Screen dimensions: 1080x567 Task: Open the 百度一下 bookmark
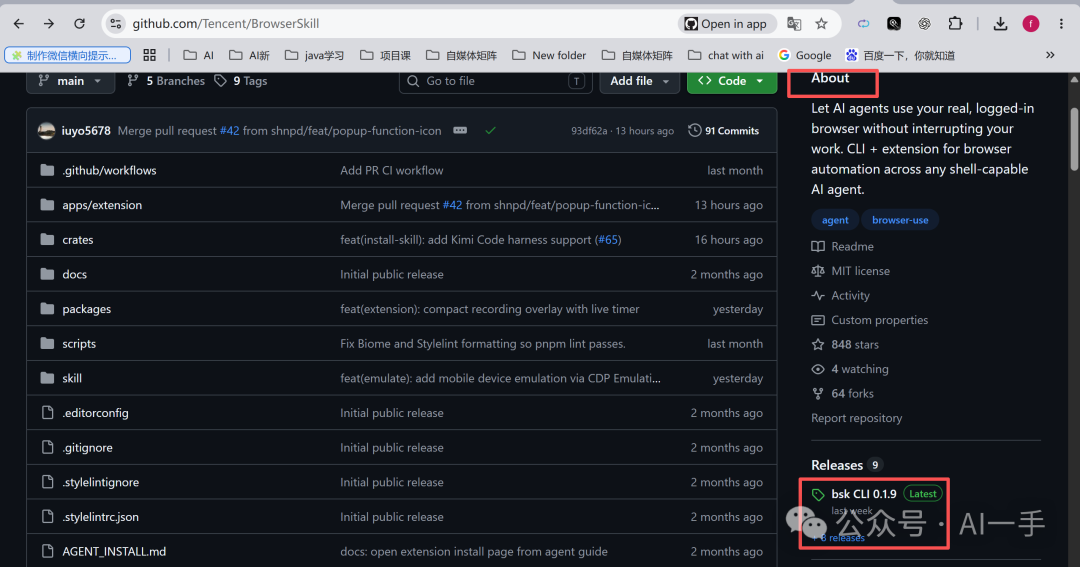point(900,55)
